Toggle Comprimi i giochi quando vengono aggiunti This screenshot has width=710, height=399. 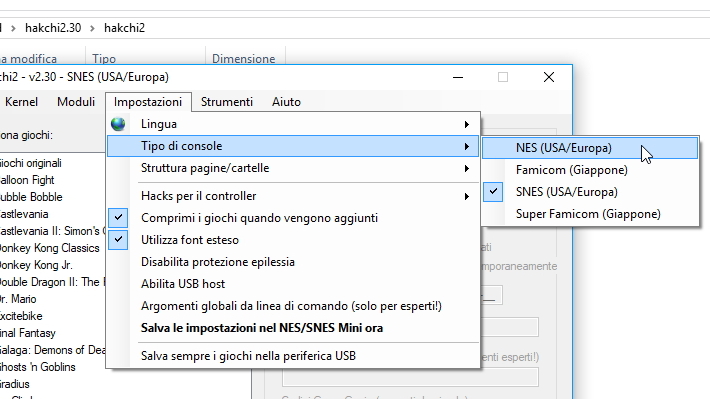coord(293,218)
